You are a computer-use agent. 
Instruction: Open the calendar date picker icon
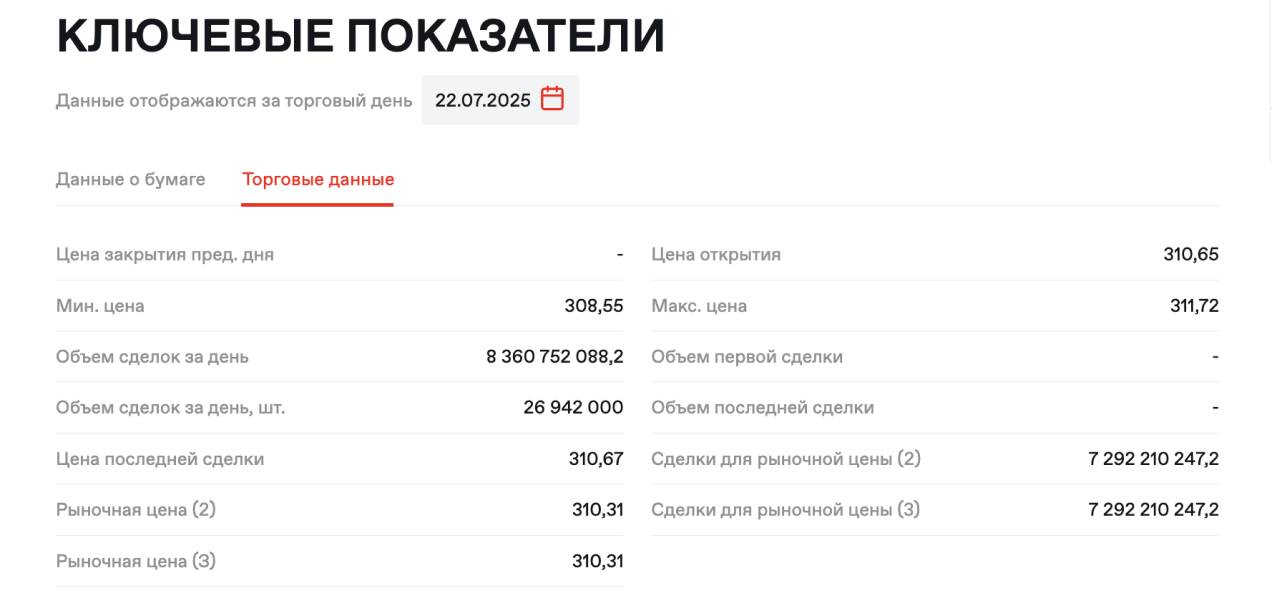[x=552, y=99]
